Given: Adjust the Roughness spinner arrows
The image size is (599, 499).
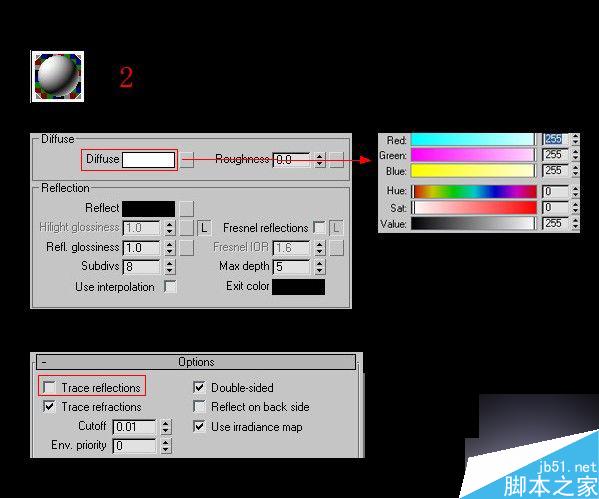Looking at the screenshot, I should [320, 160].
